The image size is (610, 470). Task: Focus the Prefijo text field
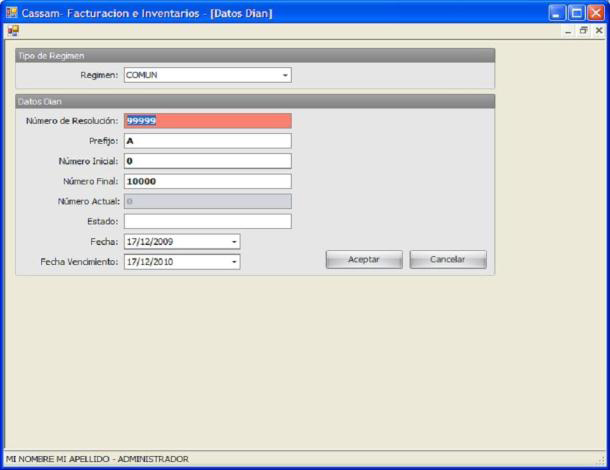207,141
